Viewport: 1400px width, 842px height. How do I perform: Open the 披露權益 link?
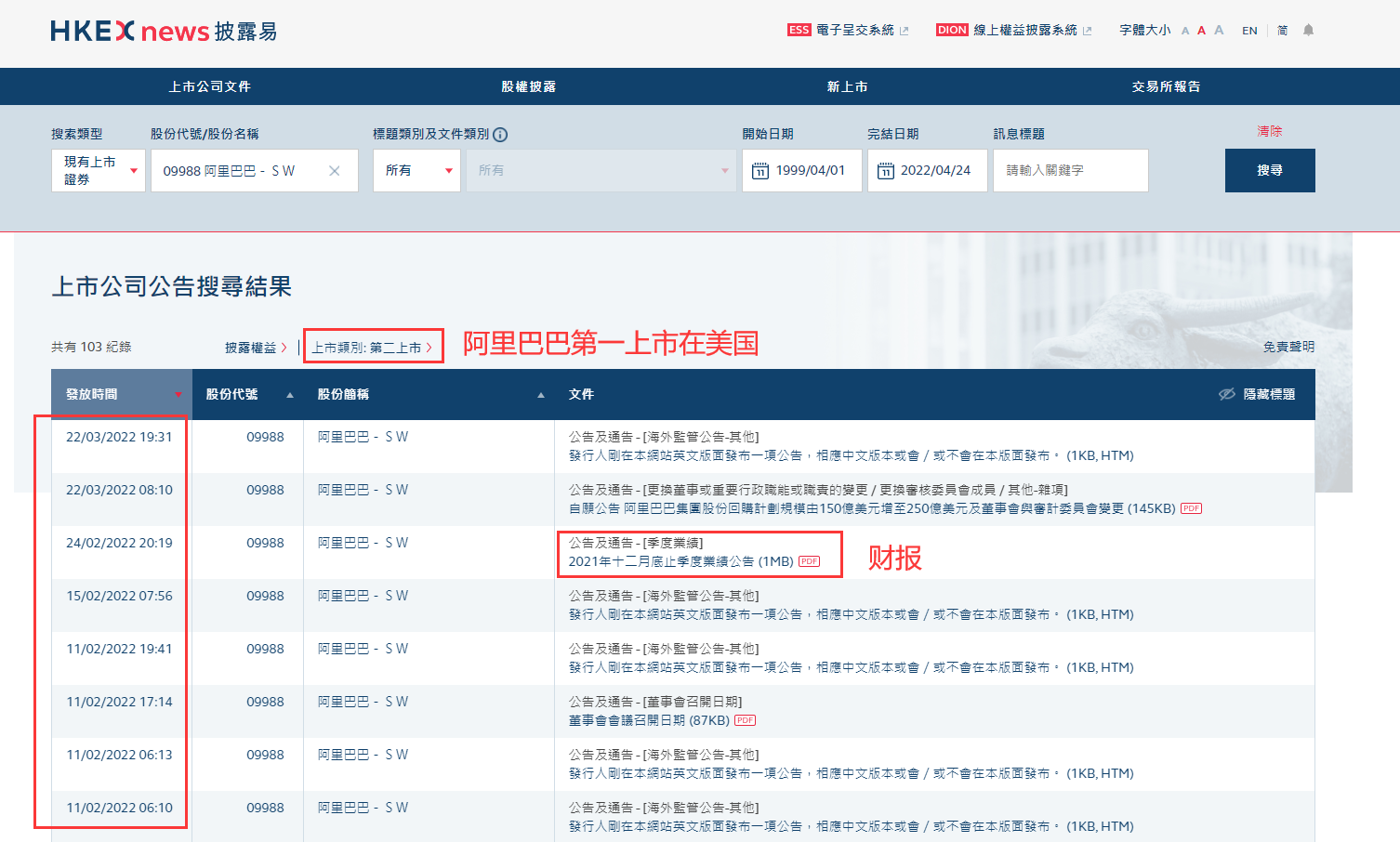[256, 348]
